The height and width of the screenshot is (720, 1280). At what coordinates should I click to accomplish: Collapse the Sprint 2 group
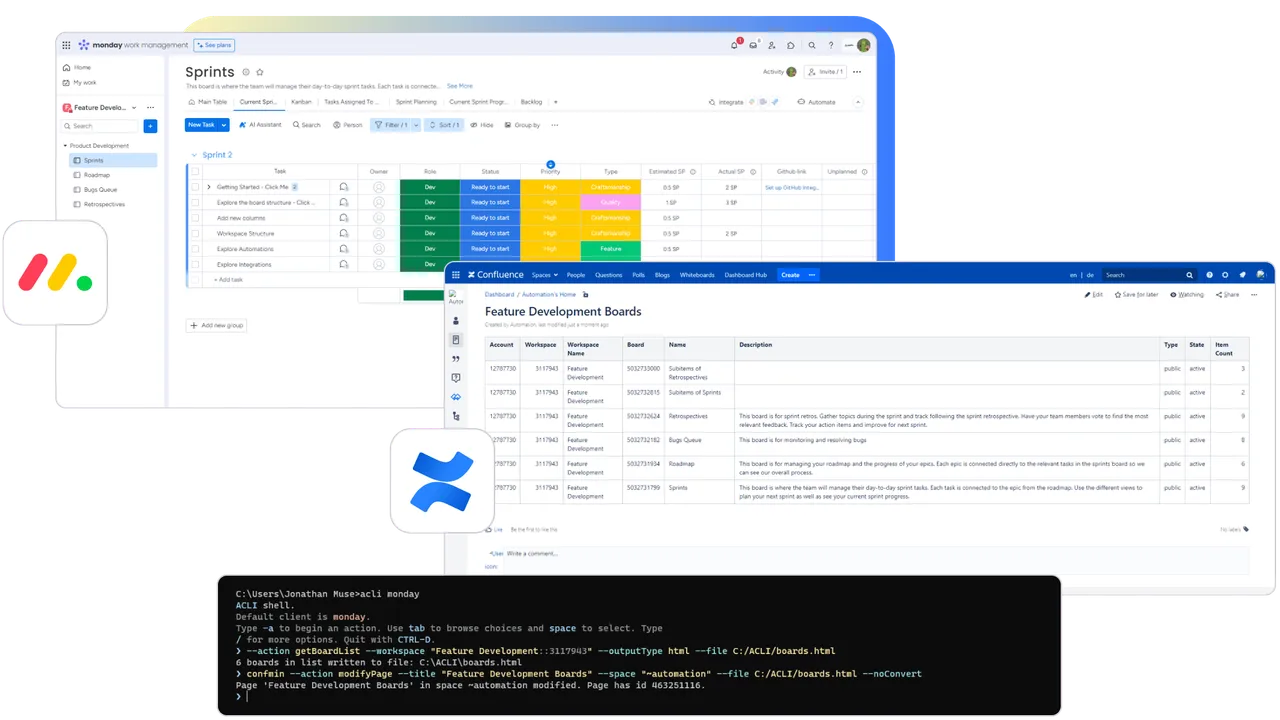[x=193, y=155]
